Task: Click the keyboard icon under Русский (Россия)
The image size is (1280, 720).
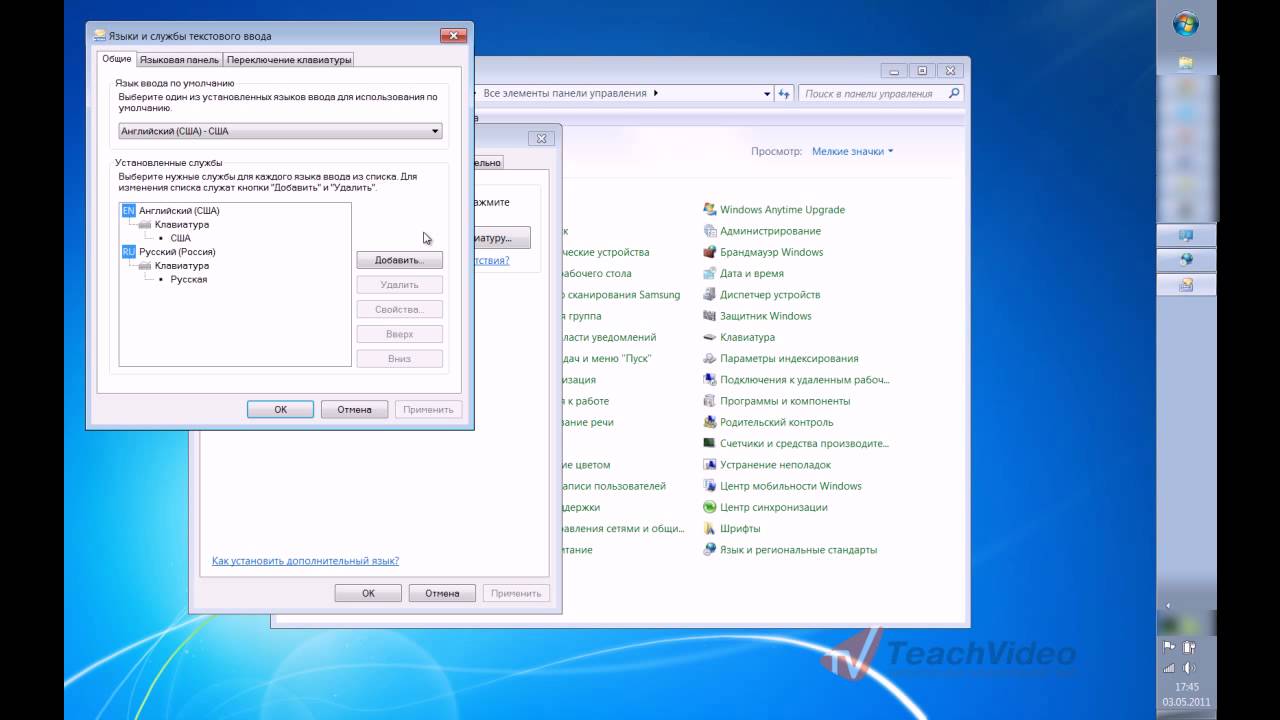Action: click(x=145, y=266)
